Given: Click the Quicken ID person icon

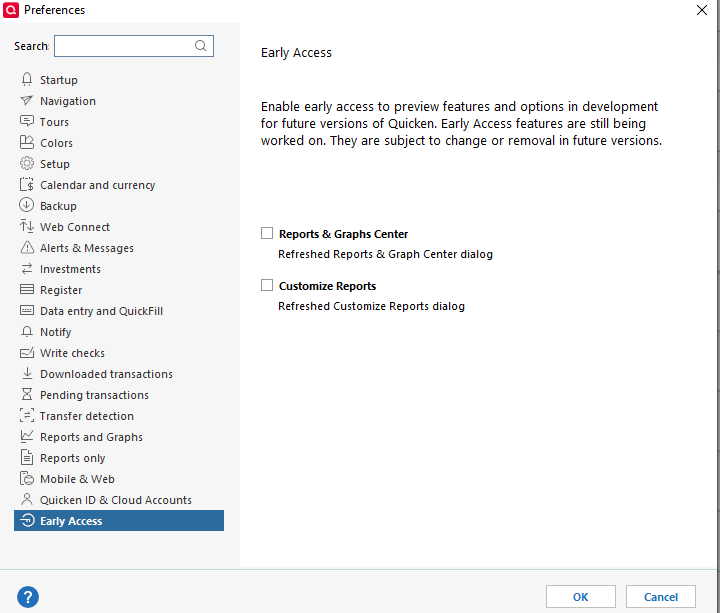Looking at the screenshot, I should (27, 499).
